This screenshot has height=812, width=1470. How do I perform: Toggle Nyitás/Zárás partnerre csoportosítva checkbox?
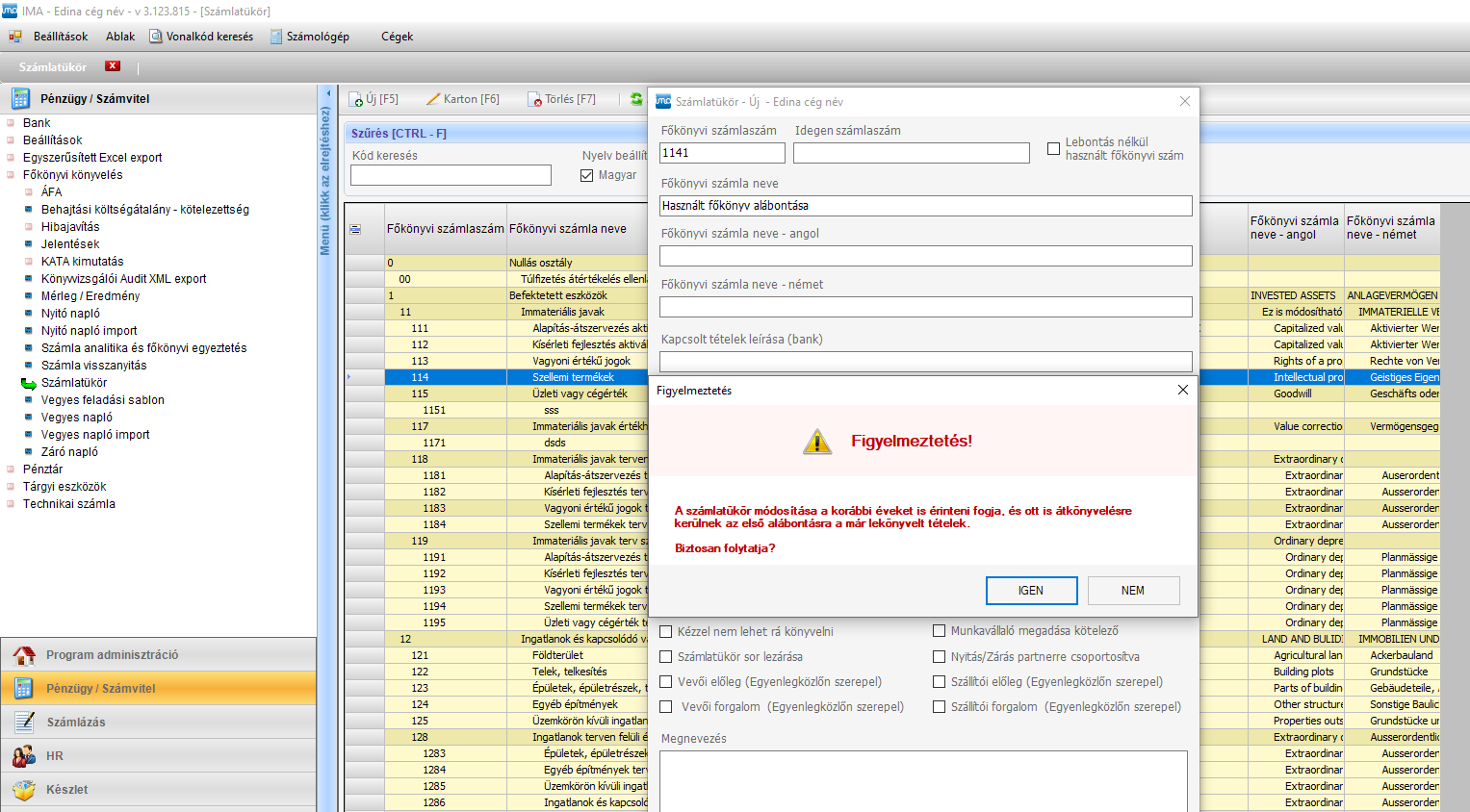[x=940, y=657]
